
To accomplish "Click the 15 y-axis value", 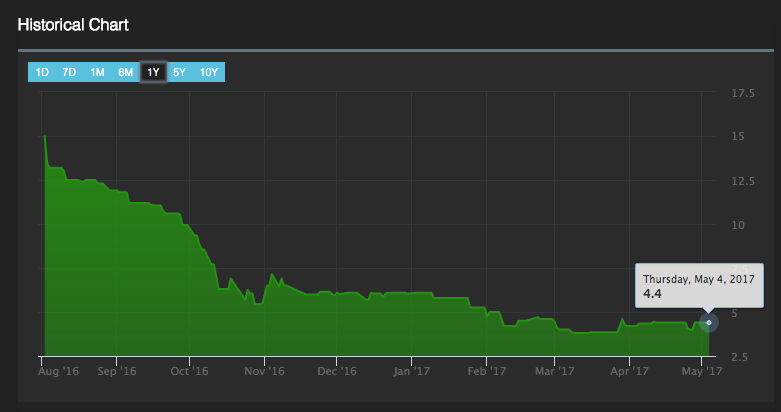I will tap(738, 136).
